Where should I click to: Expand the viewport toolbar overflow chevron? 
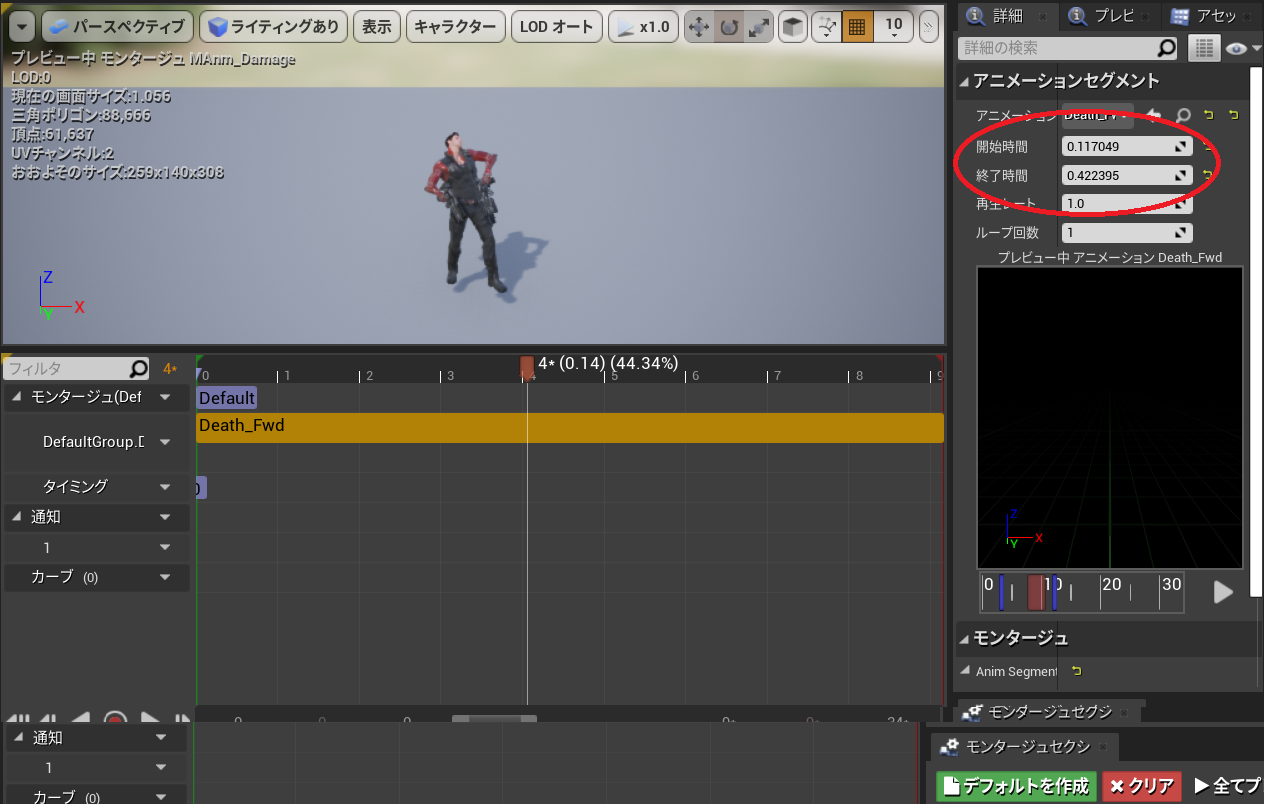[x=929, y=27]
